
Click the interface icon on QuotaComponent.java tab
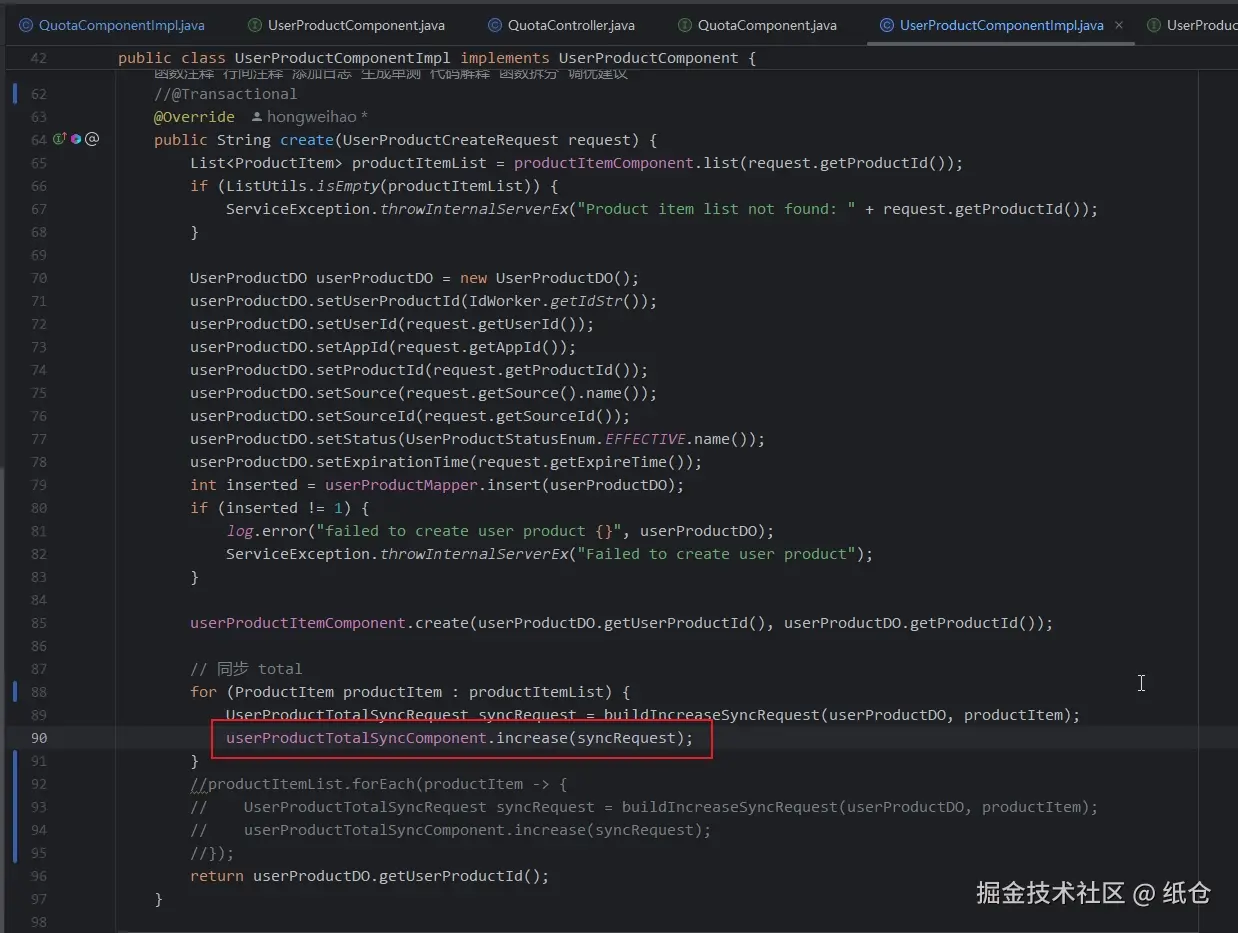[x=685, y=25]
